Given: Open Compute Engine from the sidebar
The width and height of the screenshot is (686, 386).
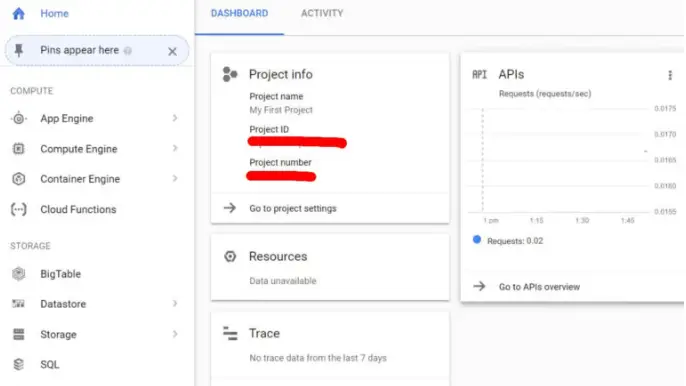Looking at the screenshot, I should (79, 149).
